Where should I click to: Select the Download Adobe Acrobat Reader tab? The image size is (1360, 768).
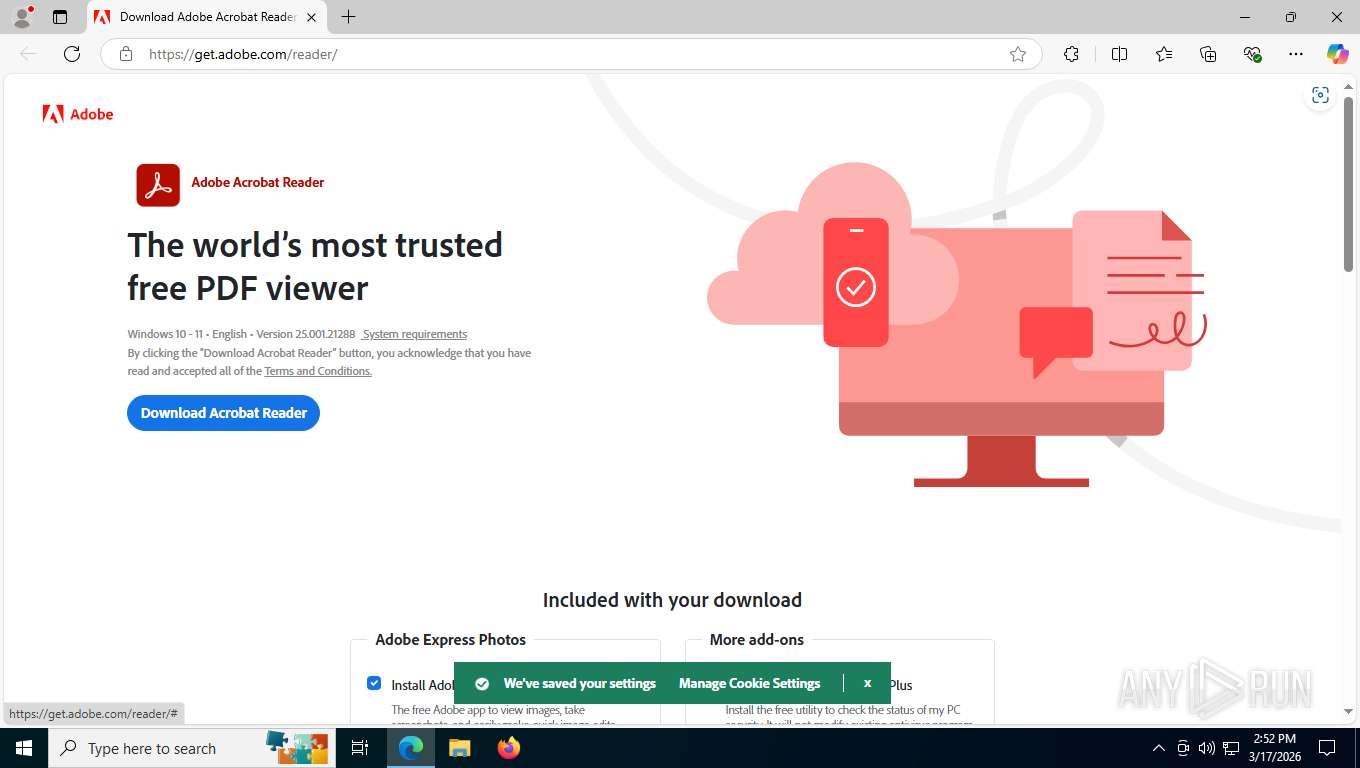(207, 17)
